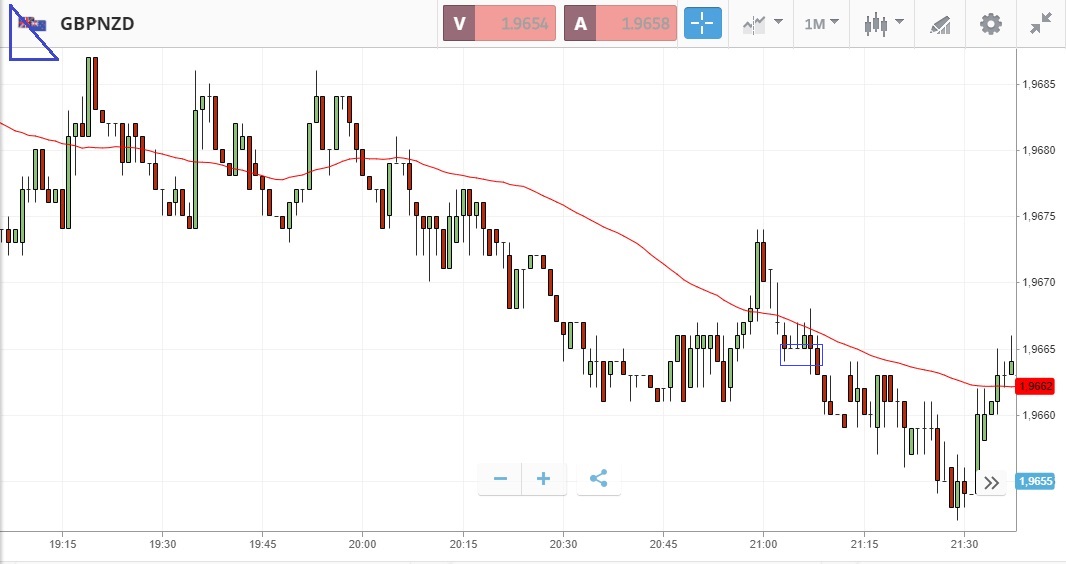Click the A buy price 1.9658 button
The height and width of the screenshot is (564, 1066).
(620, 24)
